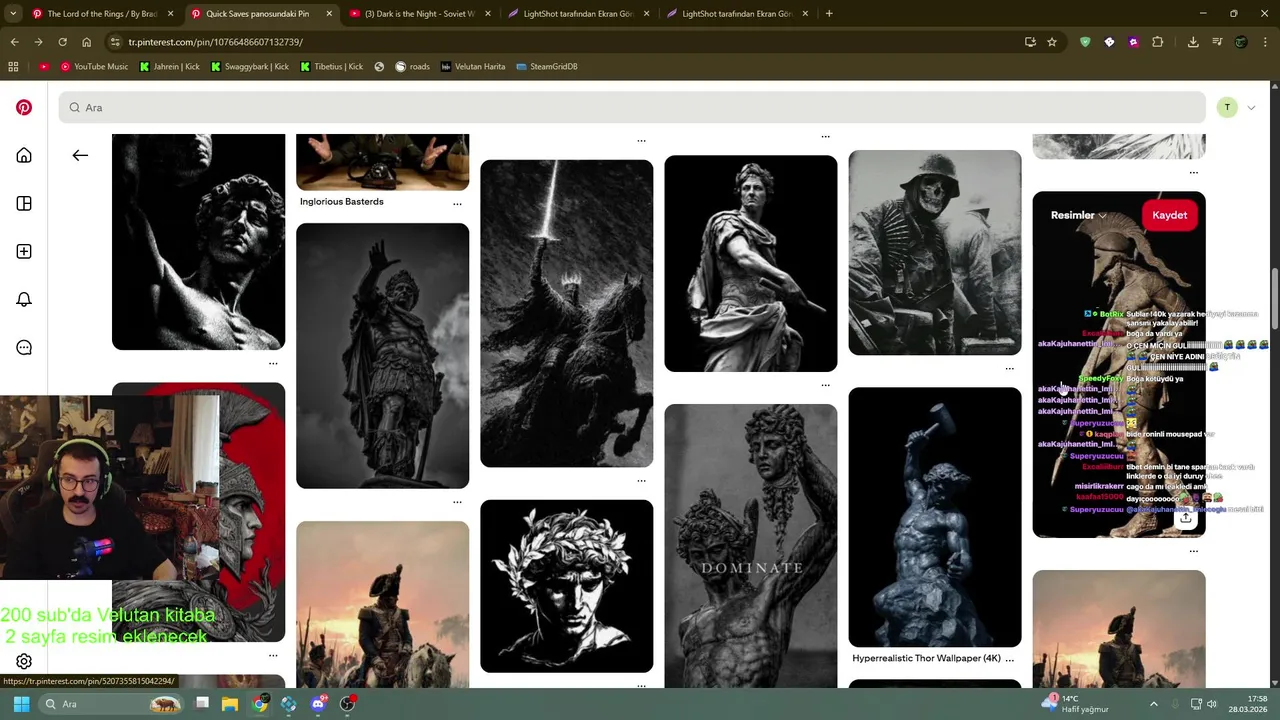Go to Pinterest home feed icon
The height and width of the screenshot is (720, 1280).
pos(24,155)
